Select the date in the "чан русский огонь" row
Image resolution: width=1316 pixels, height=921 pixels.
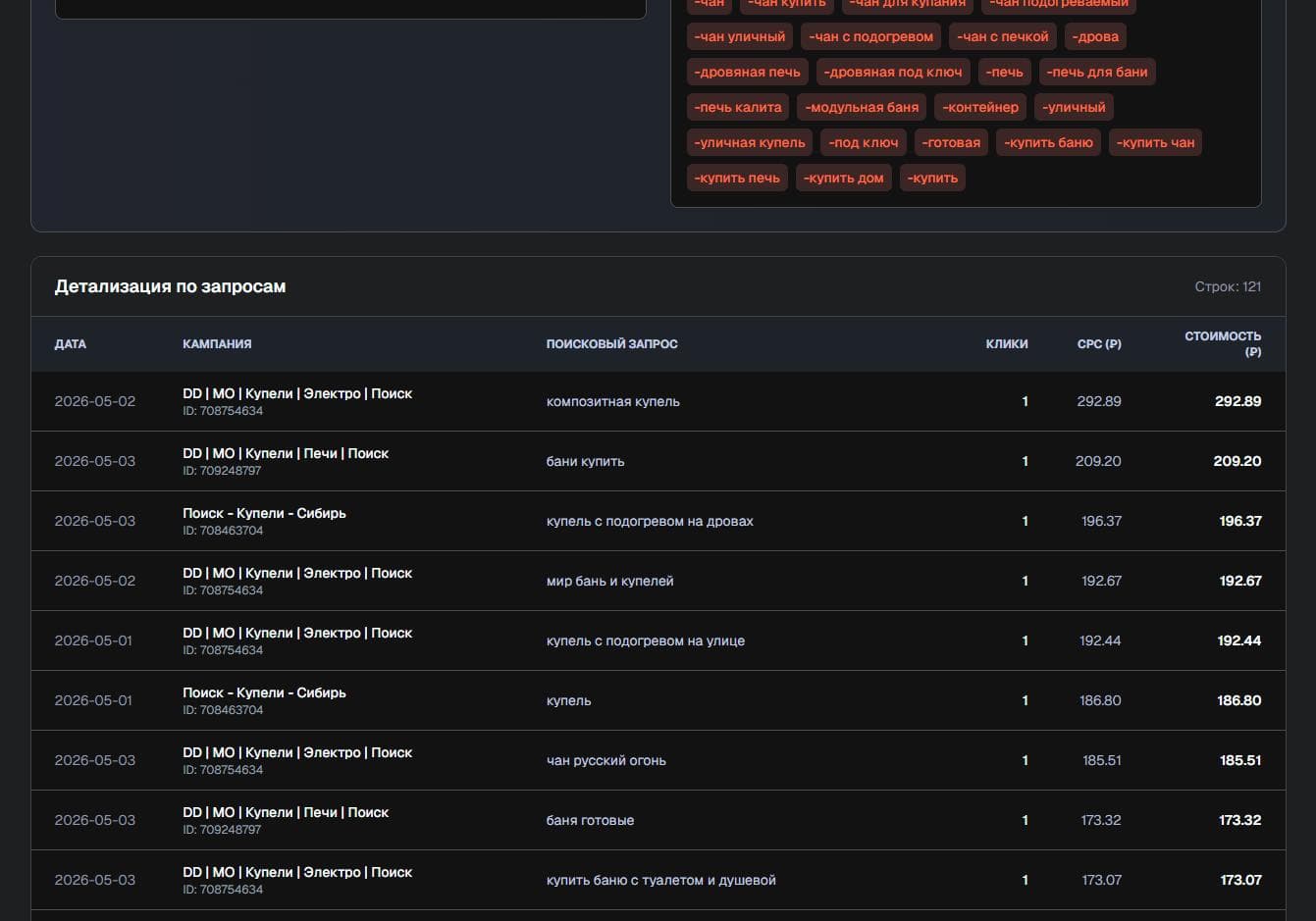(95, 760)
